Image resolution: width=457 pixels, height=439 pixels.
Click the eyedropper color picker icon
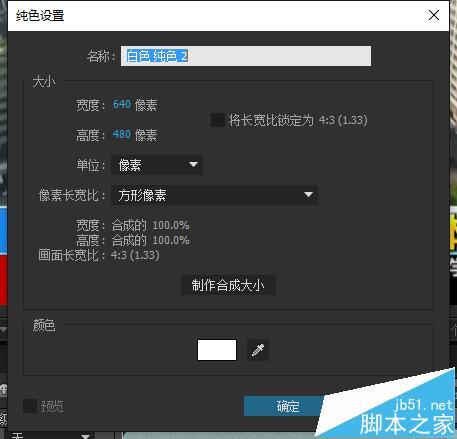click(258, 350)
